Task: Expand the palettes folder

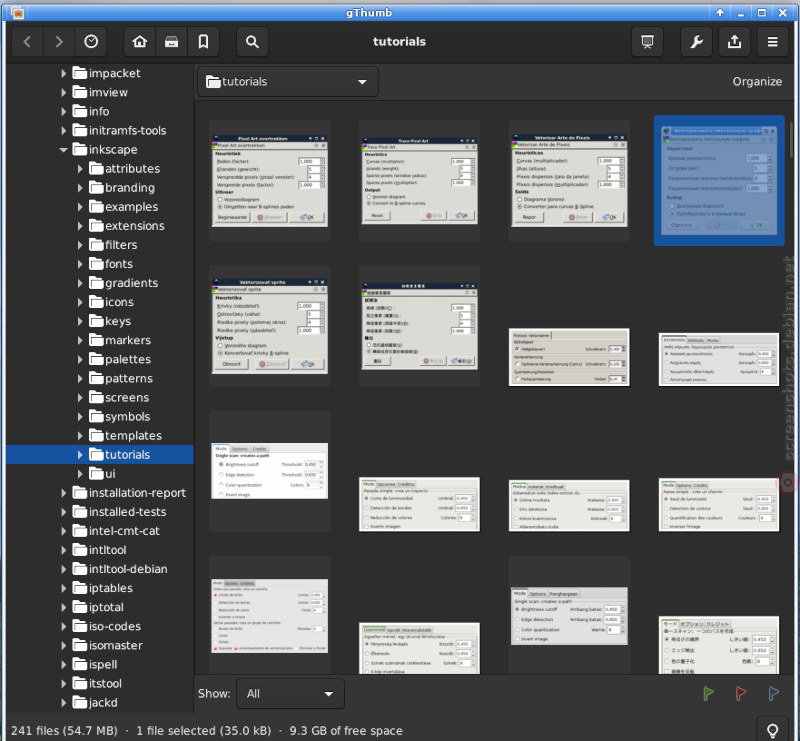Action: (80, 359)
